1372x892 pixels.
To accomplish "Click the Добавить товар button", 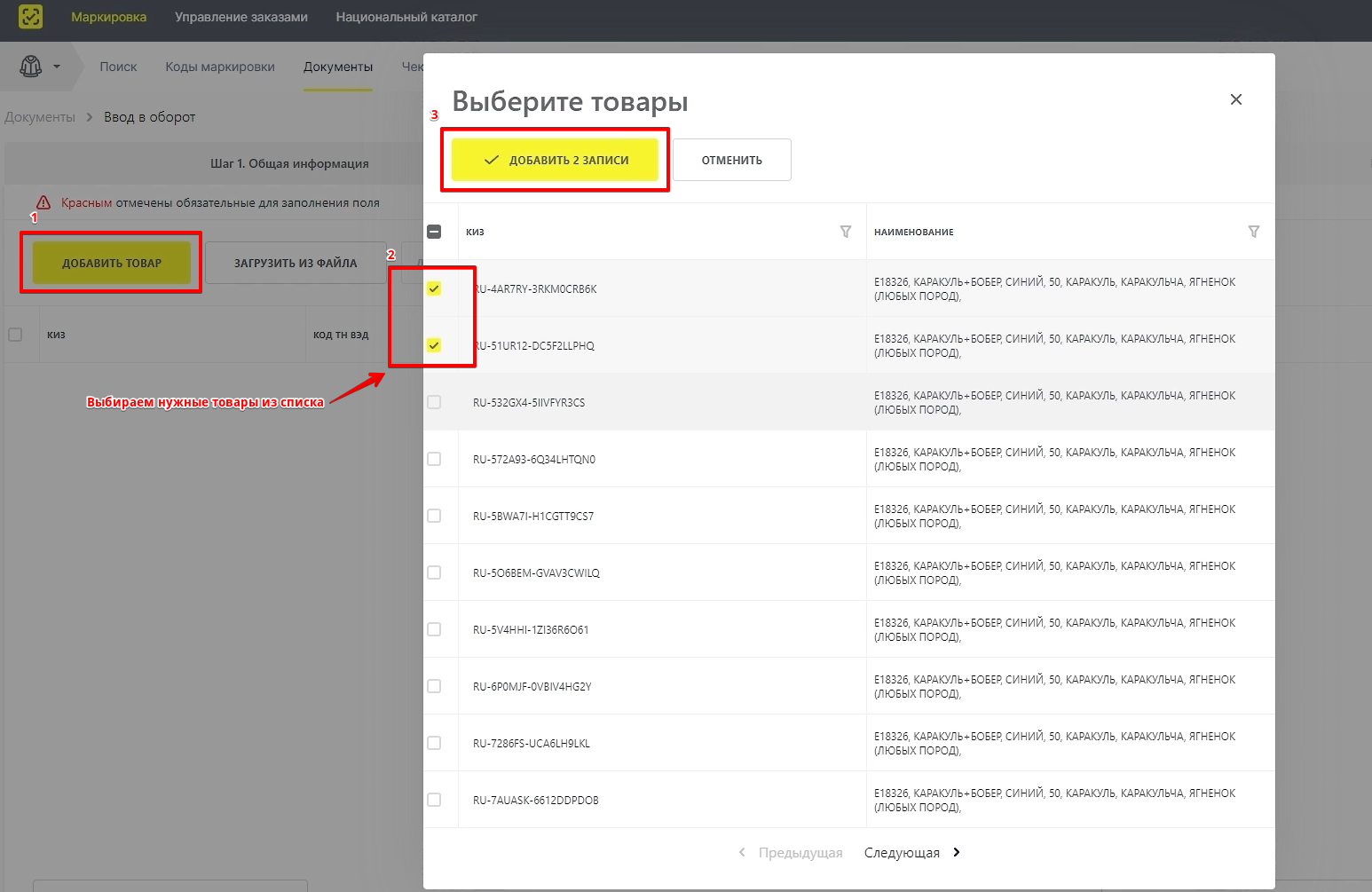I will point(112,263).
